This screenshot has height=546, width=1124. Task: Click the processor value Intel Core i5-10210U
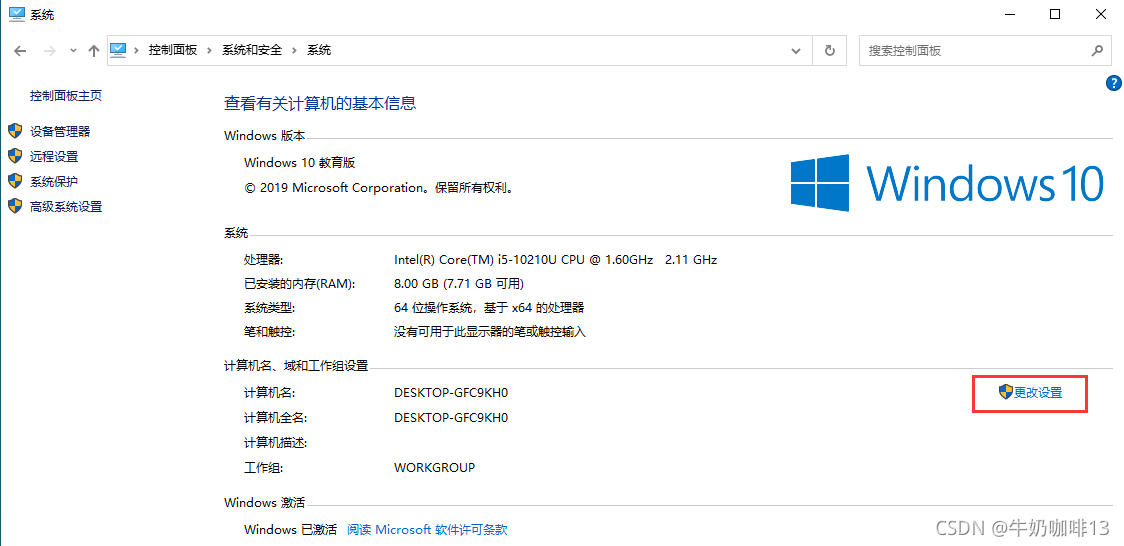pyautogui.click(x=556, y=259)
